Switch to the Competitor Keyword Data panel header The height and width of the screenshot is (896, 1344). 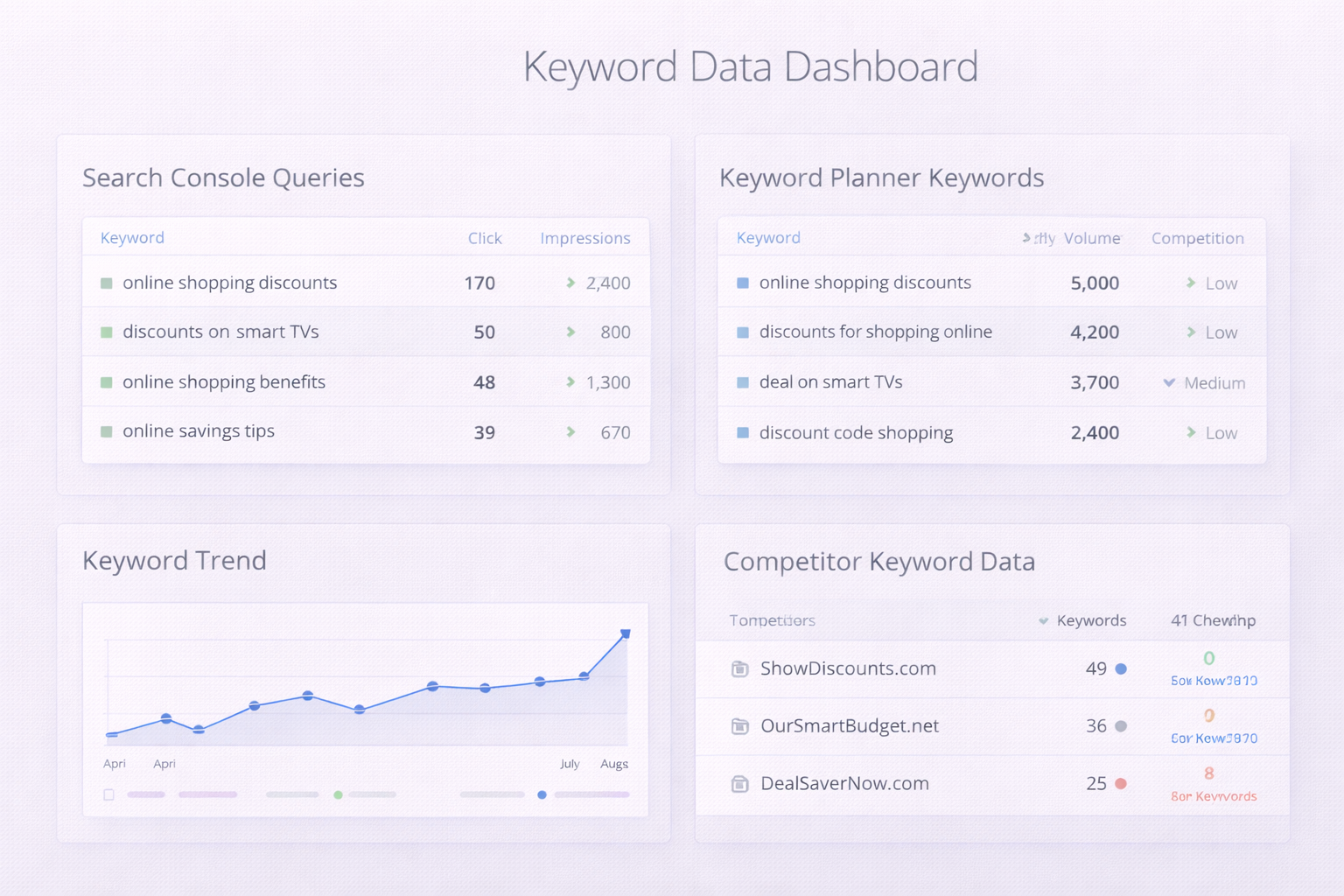click(x=879, y=562)
